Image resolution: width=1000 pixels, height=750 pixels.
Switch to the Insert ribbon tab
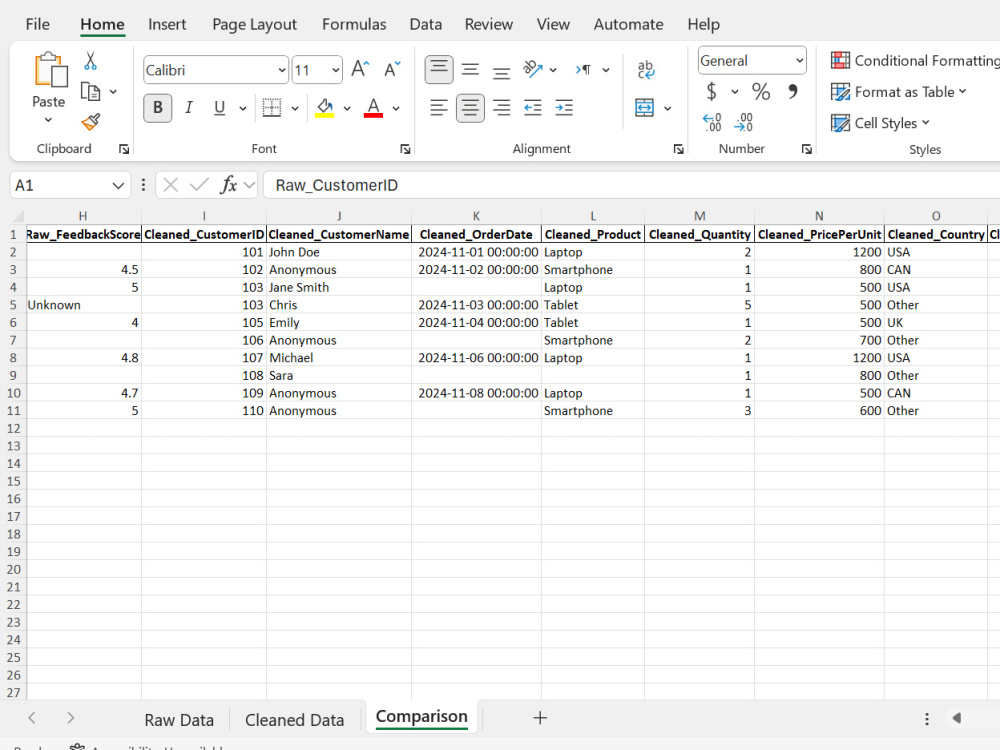pos(167,24)
